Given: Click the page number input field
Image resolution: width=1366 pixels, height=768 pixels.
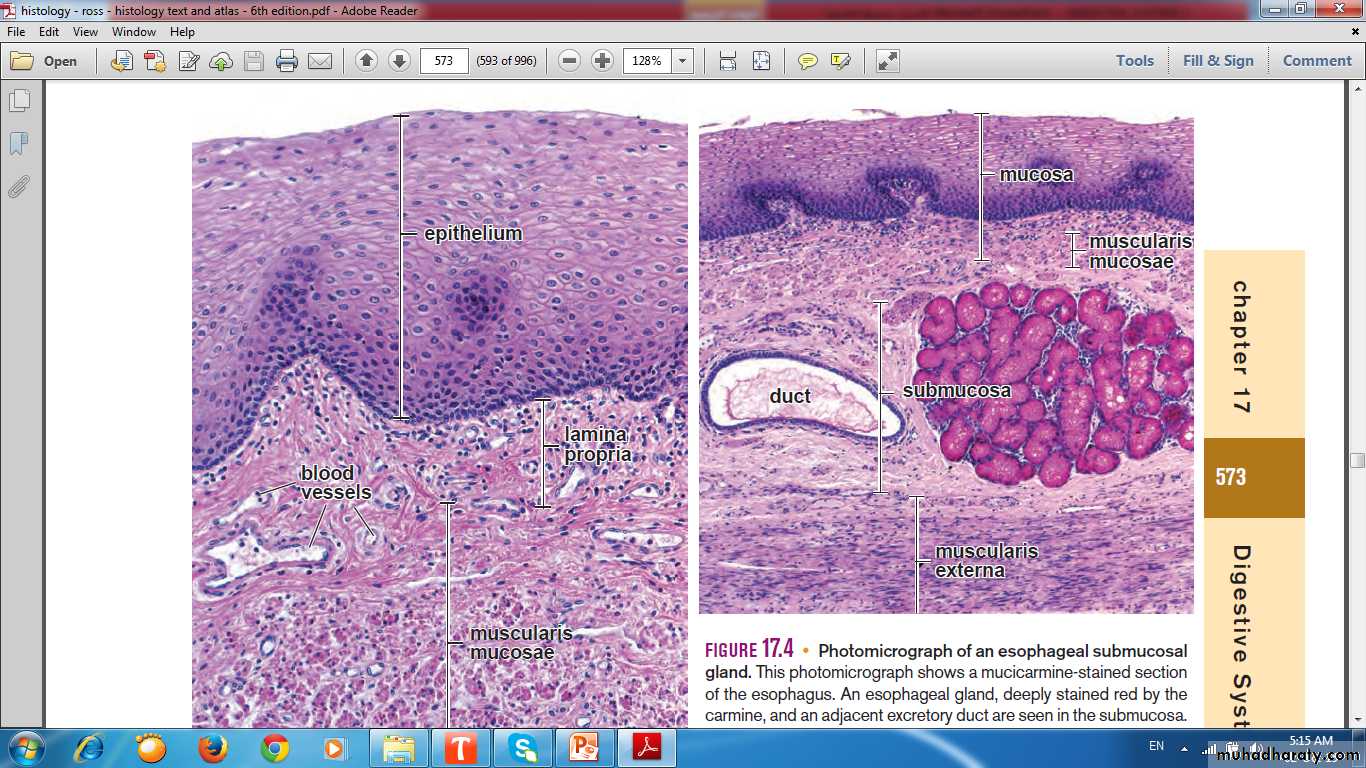Looking at the screenshot, I should pyautogui.click(x=444, y=61).
